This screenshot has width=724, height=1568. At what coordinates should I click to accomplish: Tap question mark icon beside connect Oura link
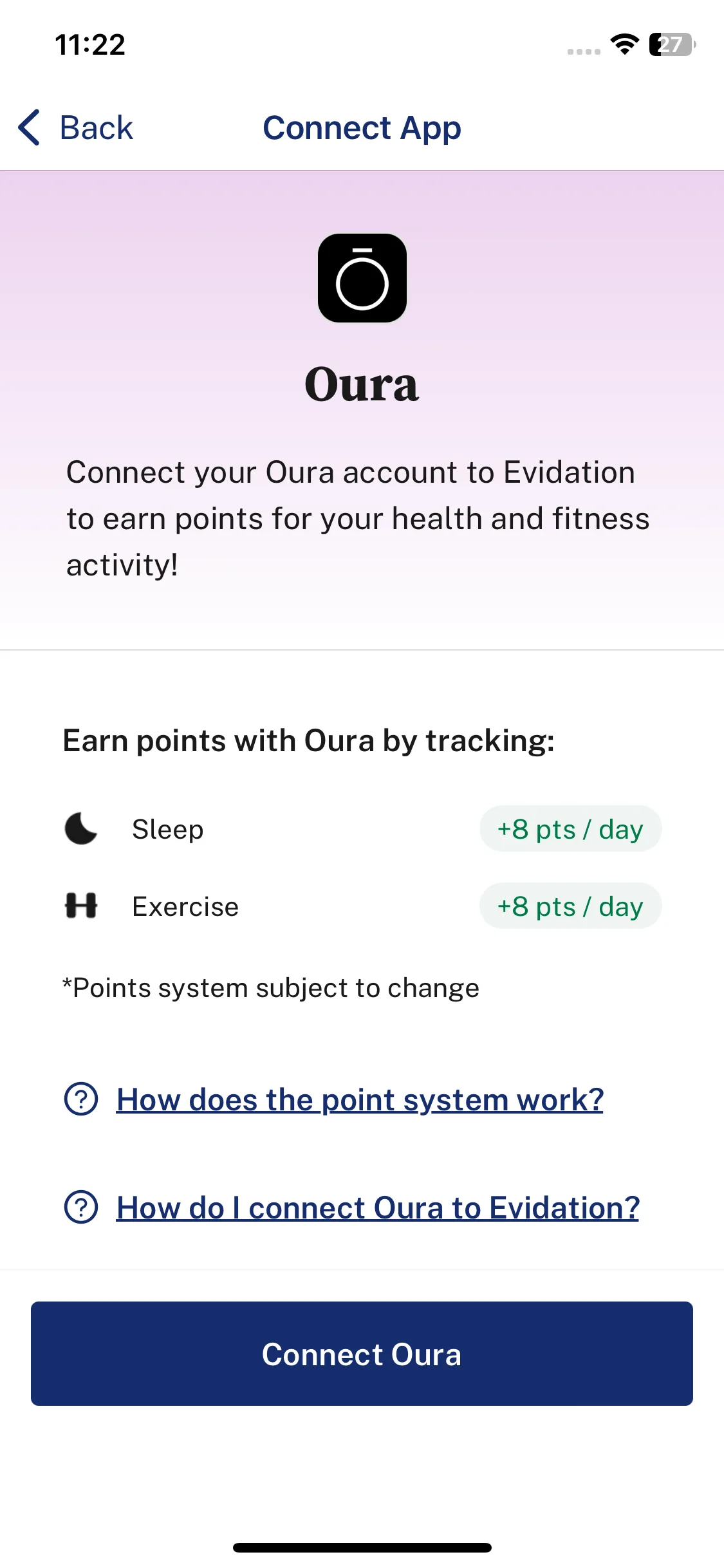point(81,1208)
